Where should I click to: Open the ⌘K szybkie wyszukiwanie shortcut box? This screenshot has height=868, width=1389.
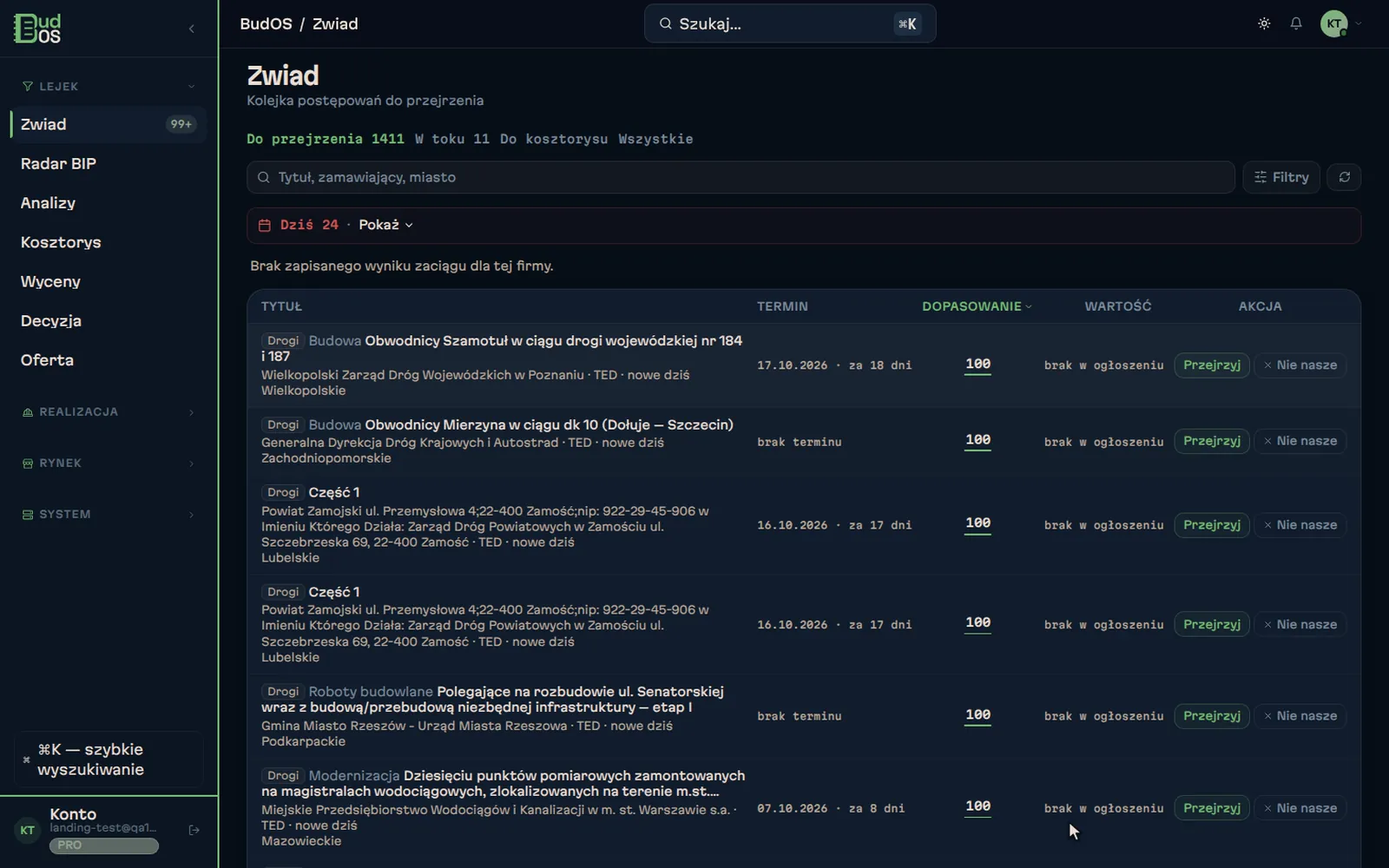[x=109, y=759]
